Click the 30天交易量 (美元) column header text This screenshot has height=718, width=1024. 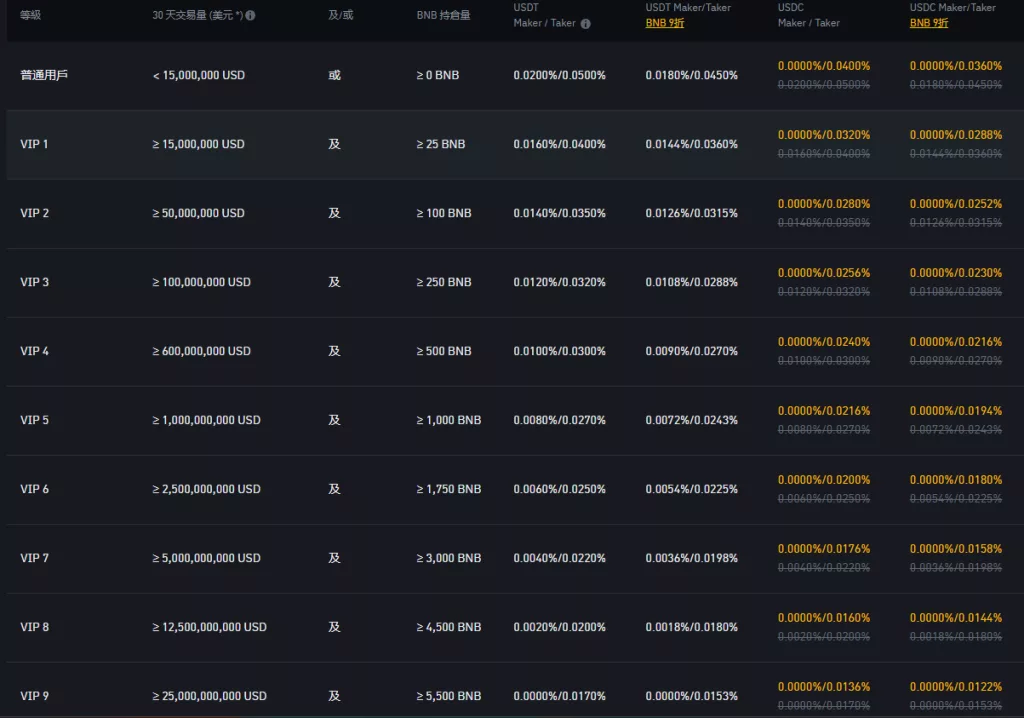click(197, 15)
